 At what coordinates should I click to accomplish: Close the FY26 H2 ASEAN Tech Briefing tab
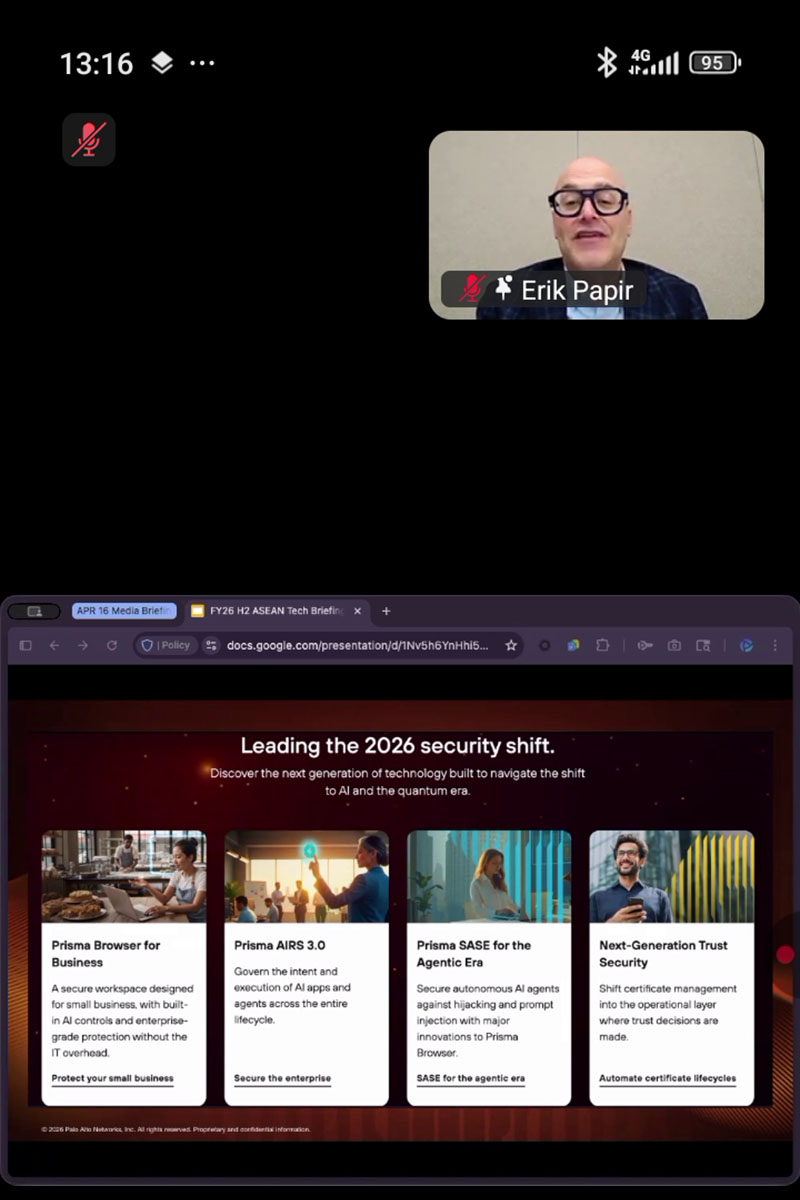(357, 611)
